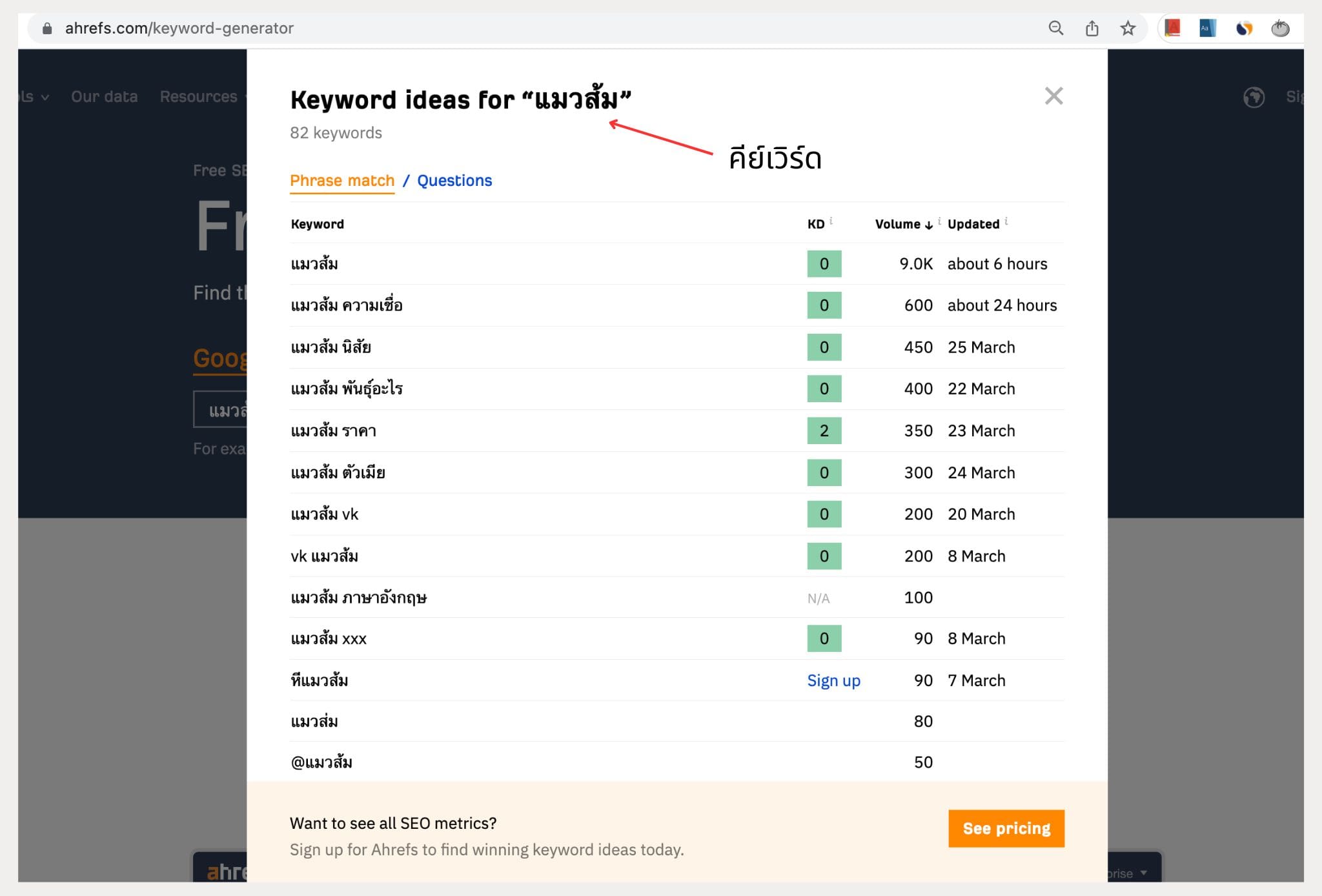Viewport: 1322px width, 896px height.
Task: Select keyword row แมวส้ม vk
Action: [x=677, y=514]
